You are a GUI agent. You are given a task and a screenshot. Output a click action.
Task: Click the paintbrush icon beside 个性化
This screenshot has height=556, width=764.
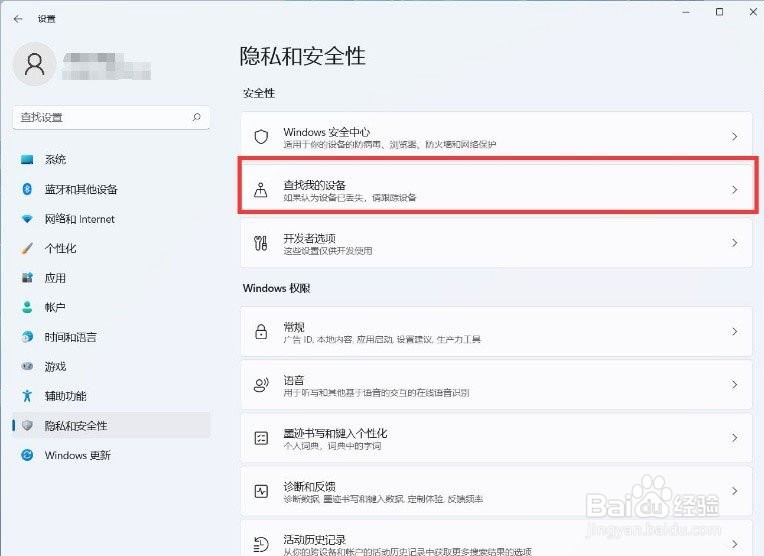coord(27,249)
